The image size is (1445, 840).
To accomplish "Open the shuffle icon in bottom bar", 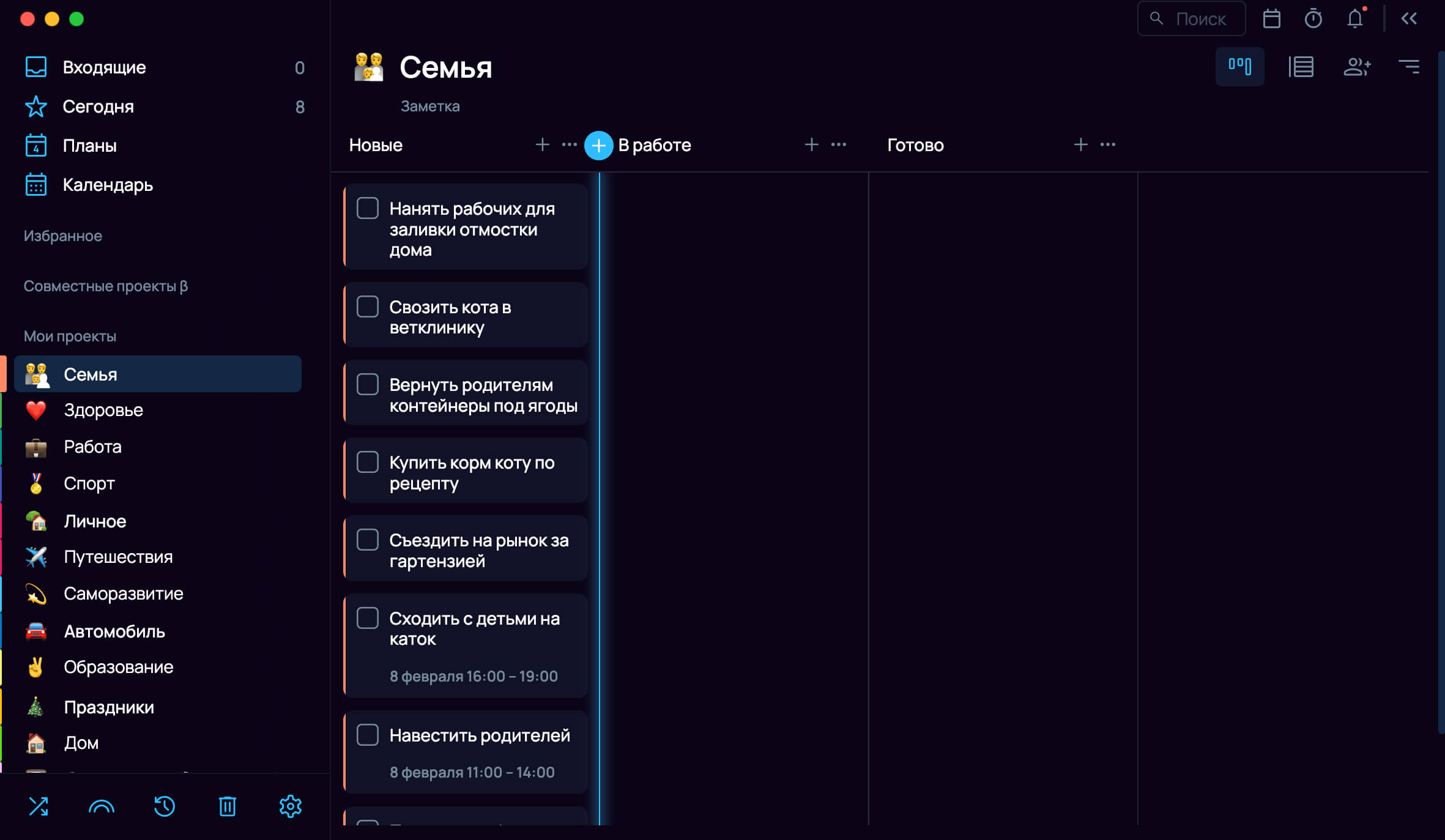I will pos(39,806).
